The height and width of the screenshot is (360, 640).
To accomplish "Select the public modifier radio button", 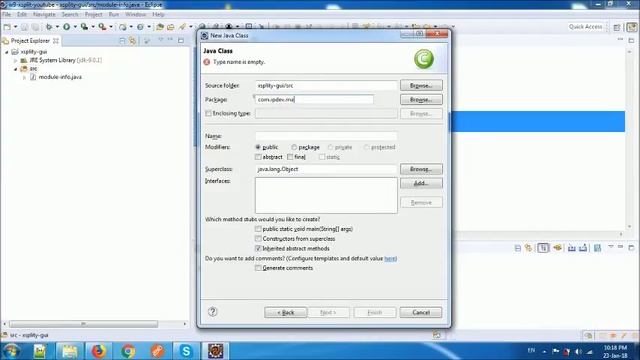I will click(x=258, y=147).
